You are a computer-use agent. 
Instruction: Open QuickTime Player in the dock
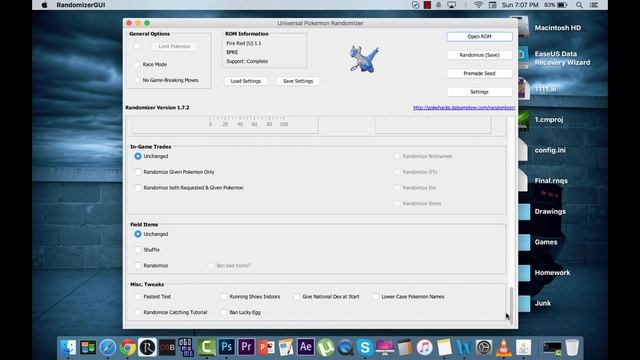pyautogui.click(x=345, y=347)
